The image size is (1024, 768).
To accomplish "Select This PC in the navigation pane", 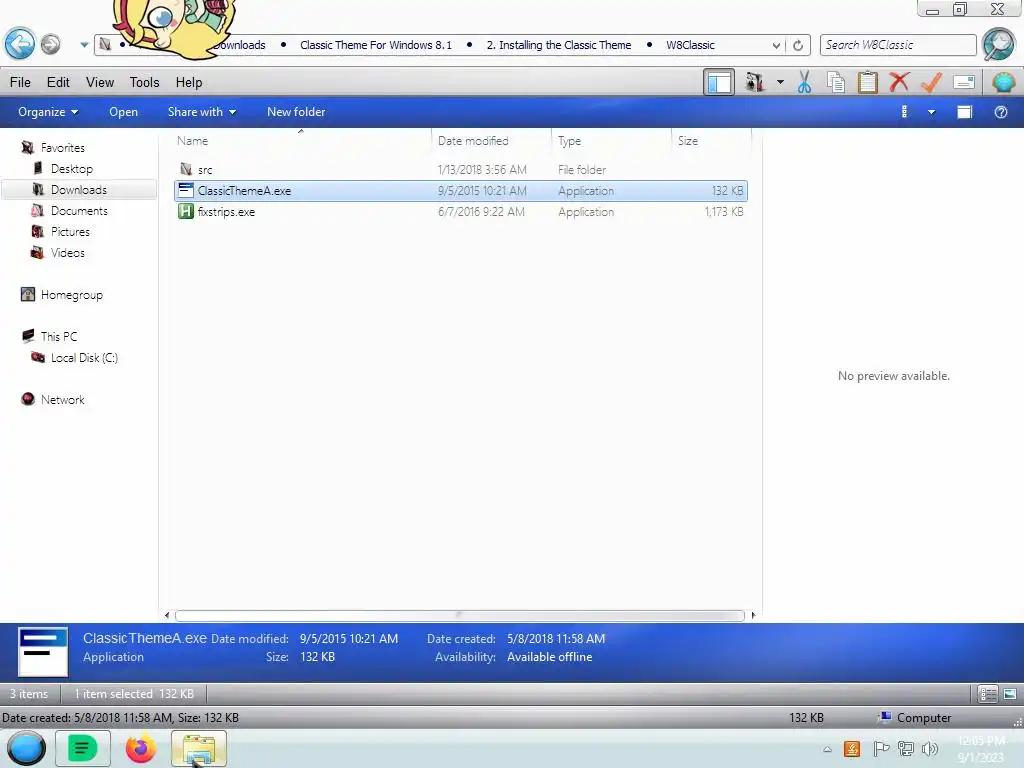I will (59, 336).
